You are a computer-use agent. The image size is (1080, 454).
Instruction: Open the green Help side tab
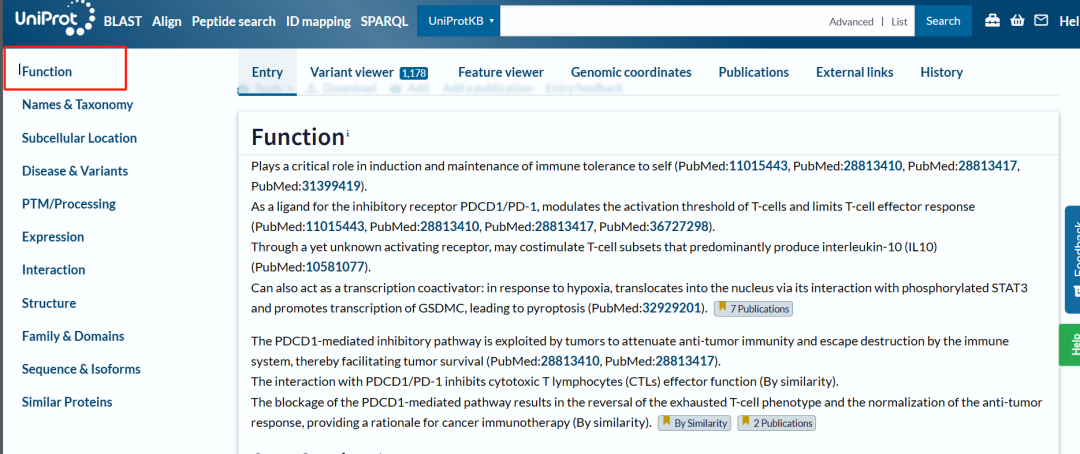[1071, 344]
